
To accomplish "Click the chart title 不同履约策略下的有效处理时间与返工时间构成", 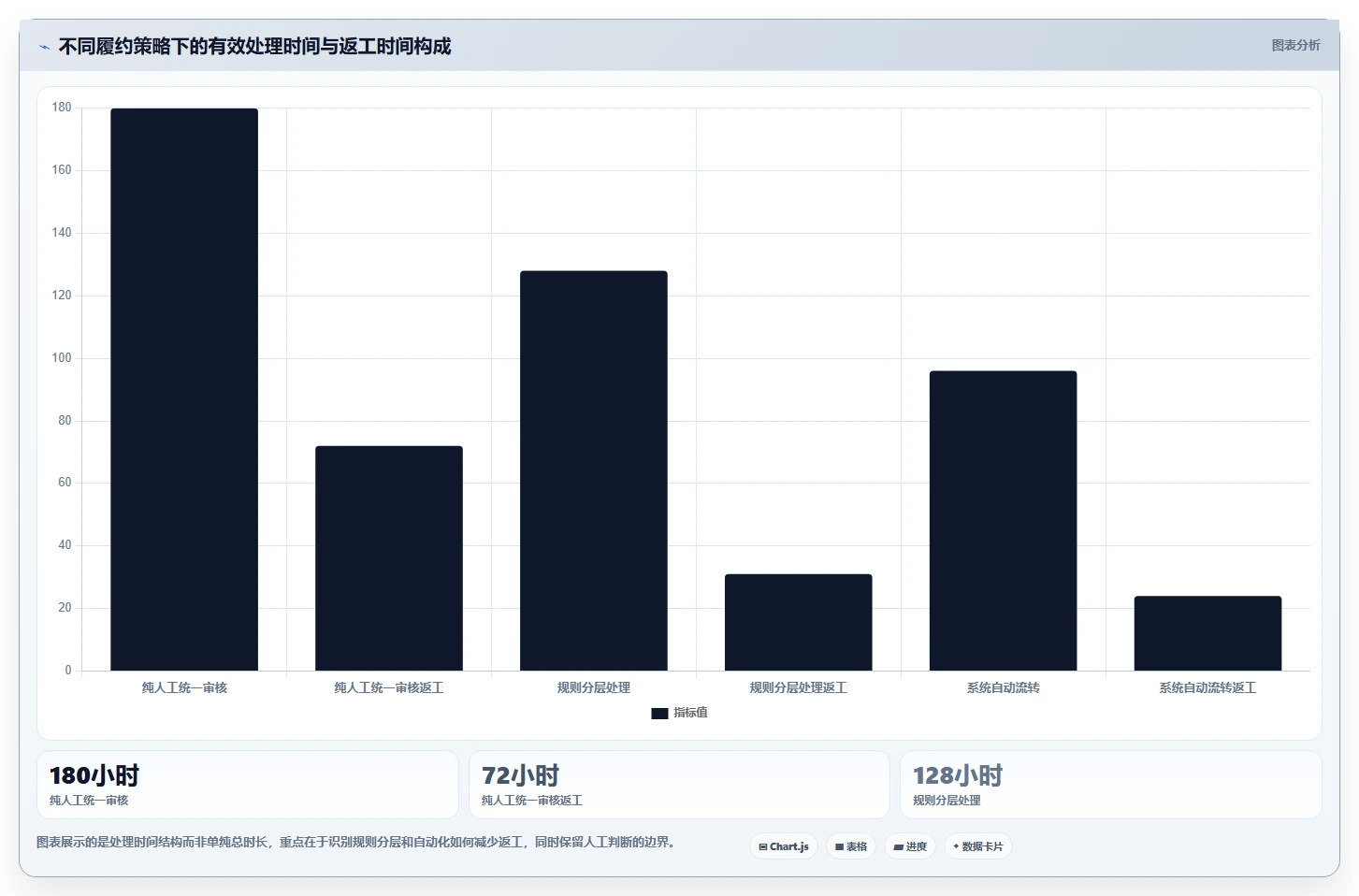I will tap(254, 46).
